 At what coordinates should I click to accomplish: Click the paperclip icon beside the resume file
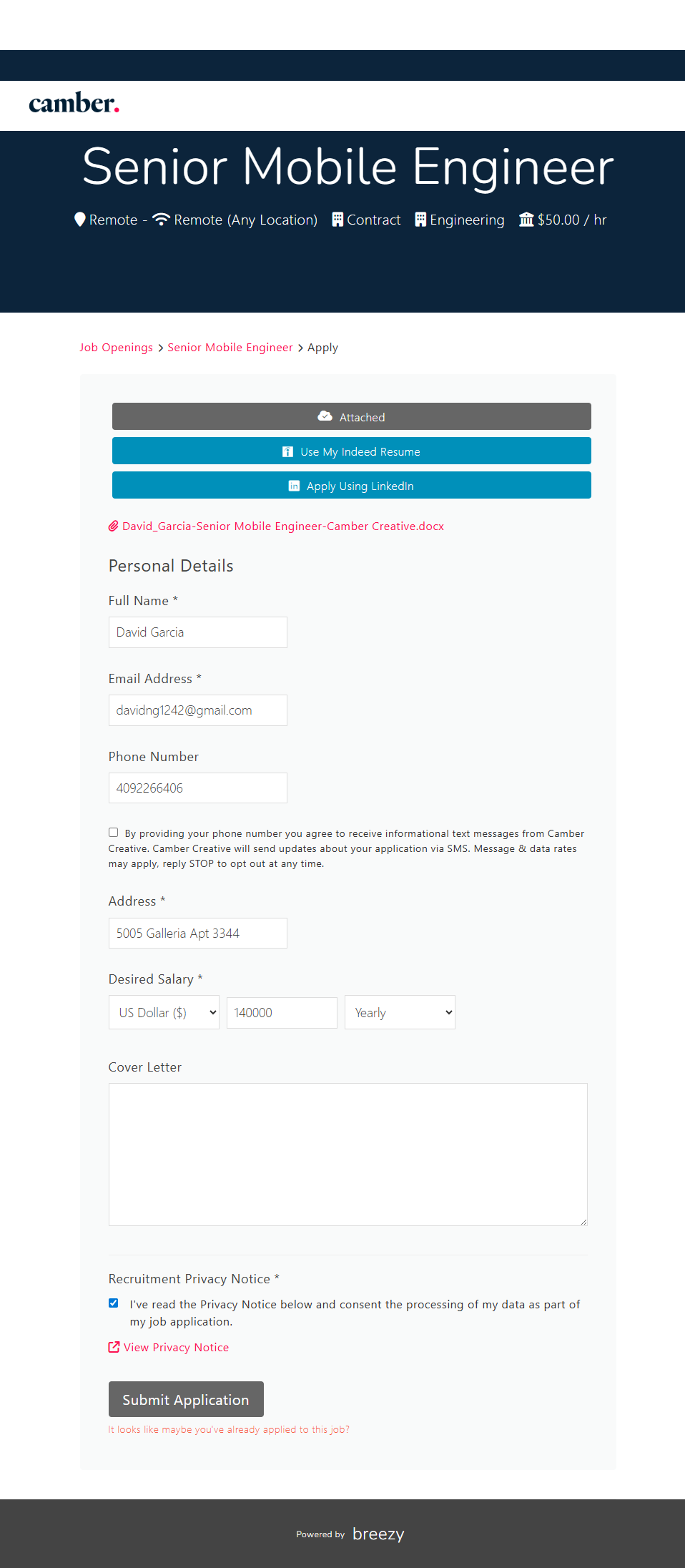click(x=113, y=526)
